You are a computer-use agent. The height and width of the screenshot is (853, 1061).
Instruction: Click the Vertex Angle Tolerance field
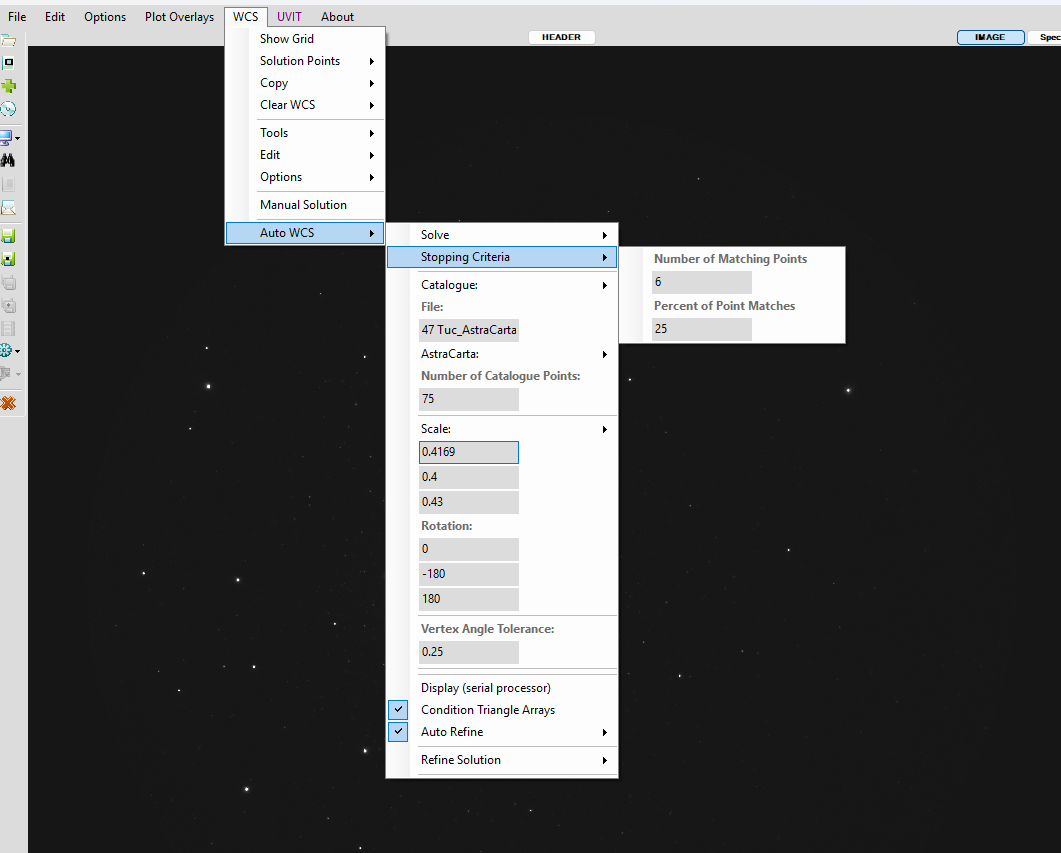tap(469, 652)
